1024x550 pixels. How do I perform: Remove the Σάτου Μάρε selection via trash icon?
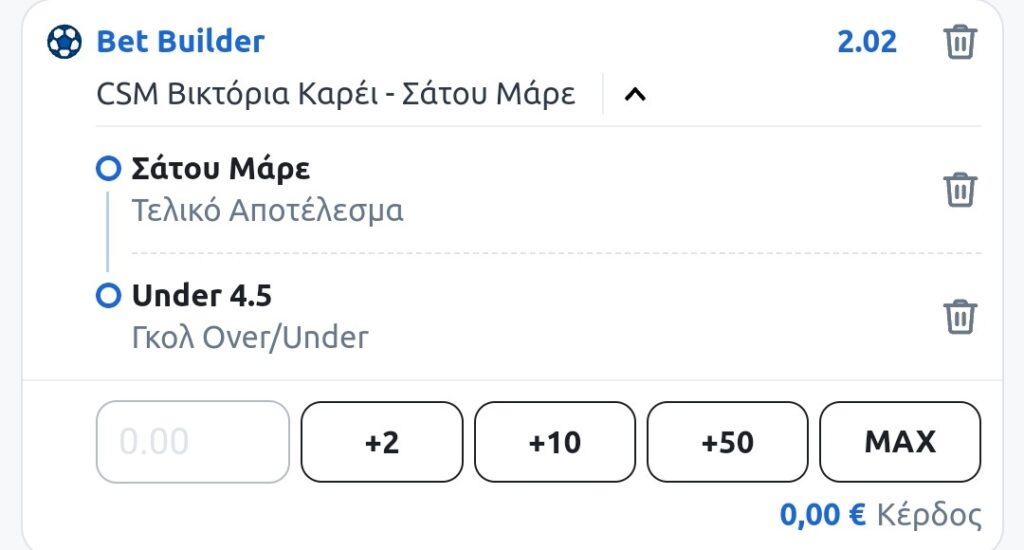[x=960, y=189]
